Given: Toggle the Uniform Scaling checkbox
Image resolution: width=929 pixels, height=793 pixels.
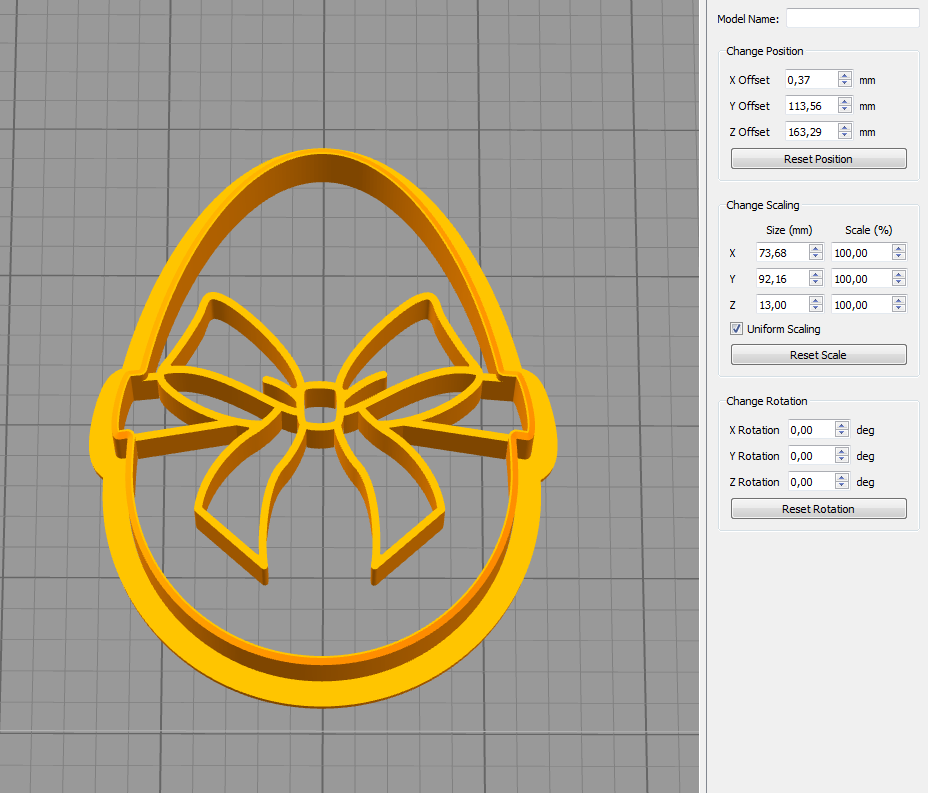Looking at the screenshot, I should [x=737, y=329].
